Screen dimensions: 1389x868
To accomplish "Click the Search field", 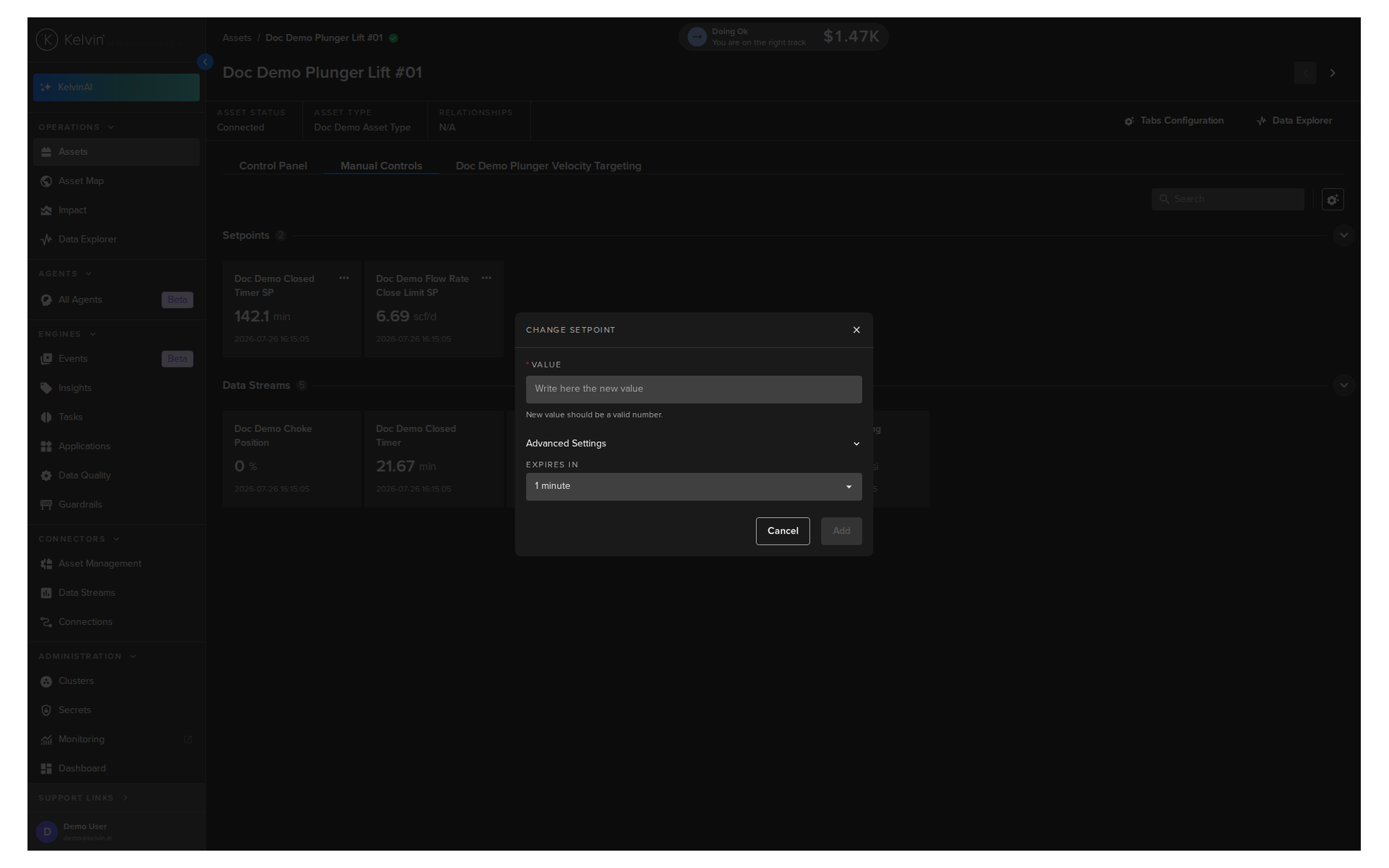I will point(1228,200).
